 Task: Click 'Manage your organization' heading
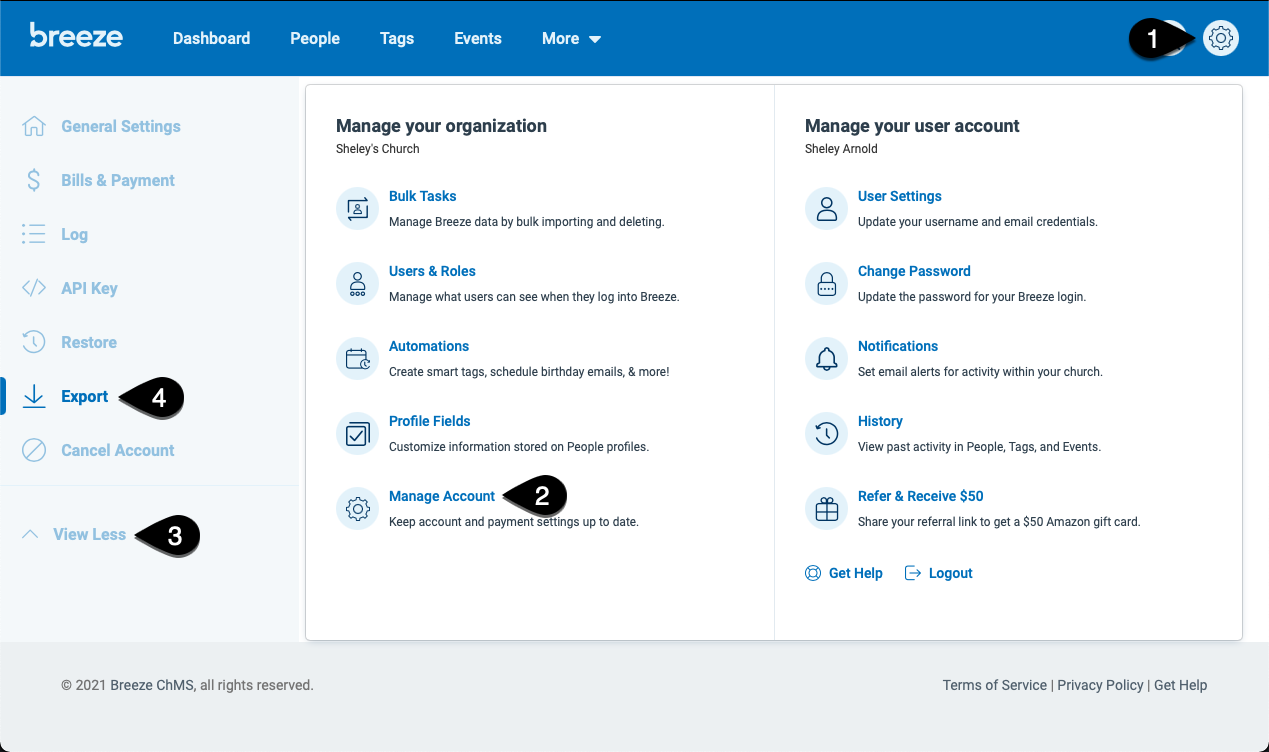click(x=441, y=126)
